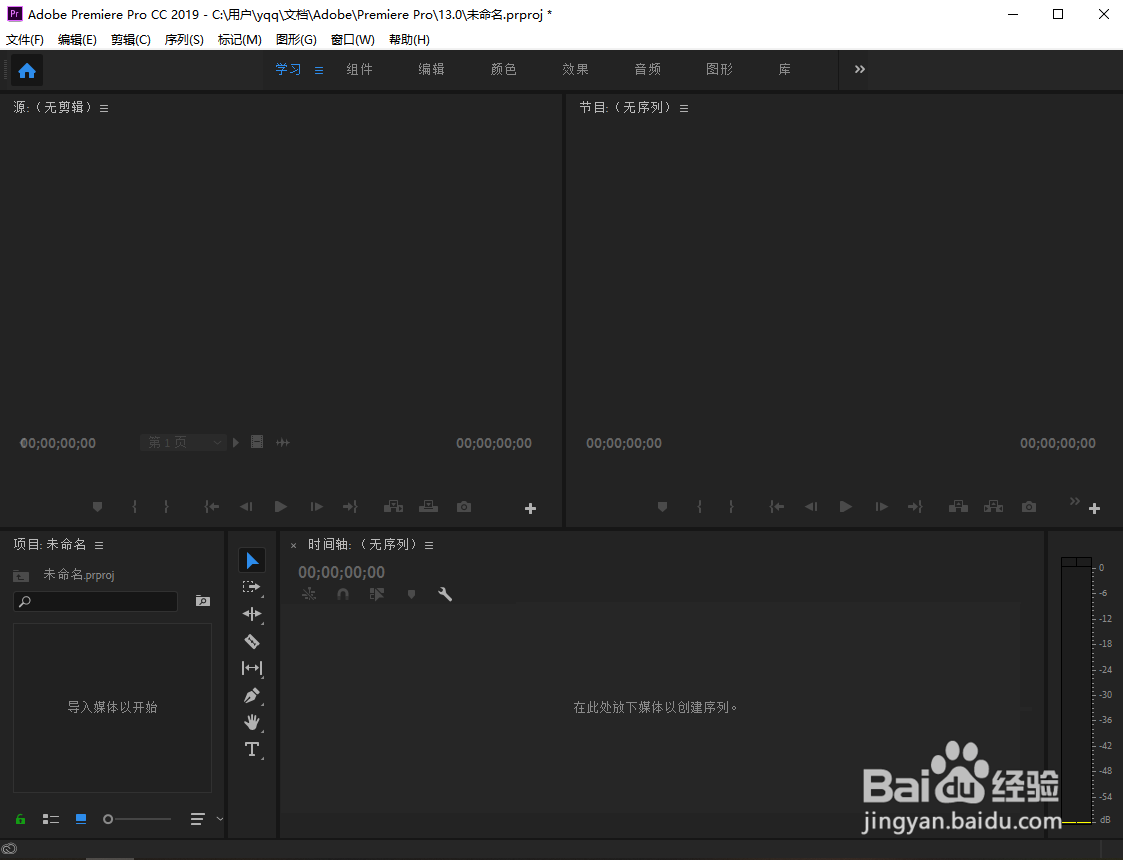Click Extract icon in program monitor
Image resolution: width=1123 pixels, height=860 pixels.
[x=993, y=507]
